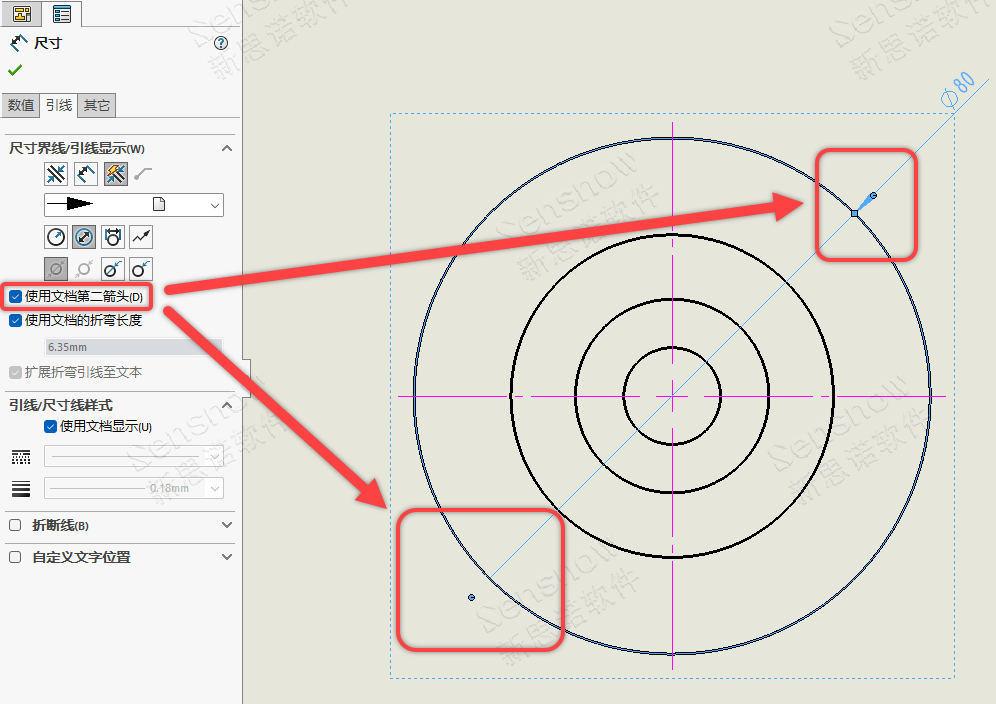
Task: Toggle 使用文档显示 checkbox
Action: pos(50,426)
